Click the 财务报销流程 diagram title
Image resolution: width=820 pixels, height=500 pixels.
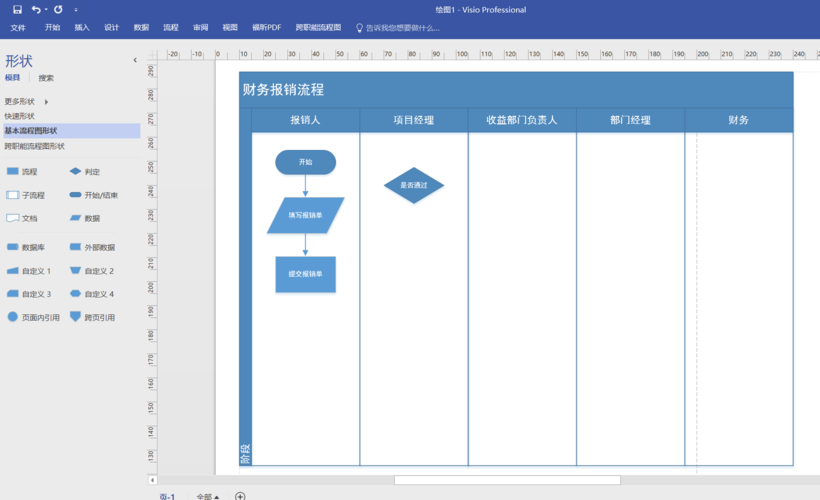coord(283,89)
